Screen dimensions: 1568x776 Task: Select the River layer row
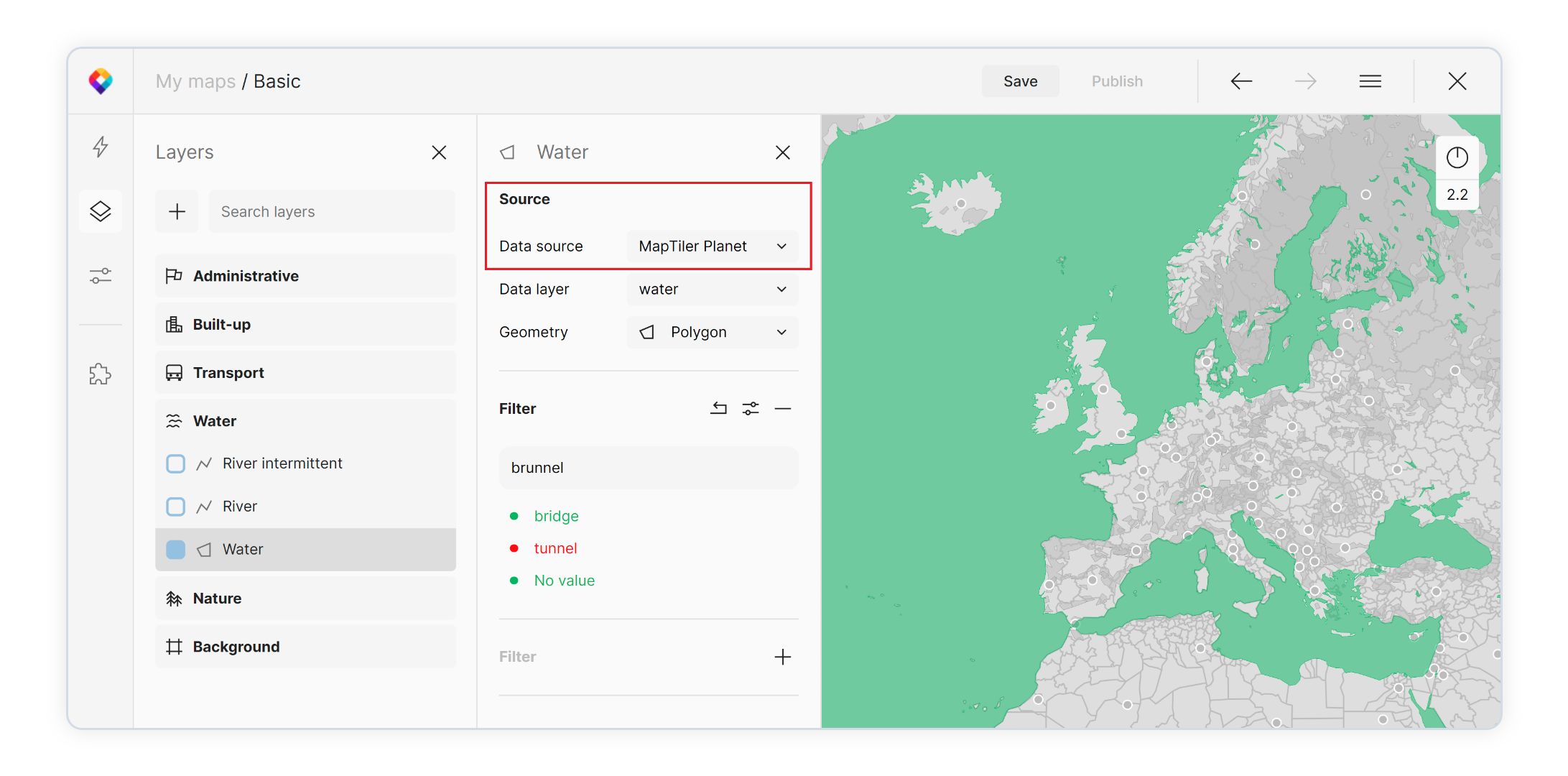pos(305,507)
